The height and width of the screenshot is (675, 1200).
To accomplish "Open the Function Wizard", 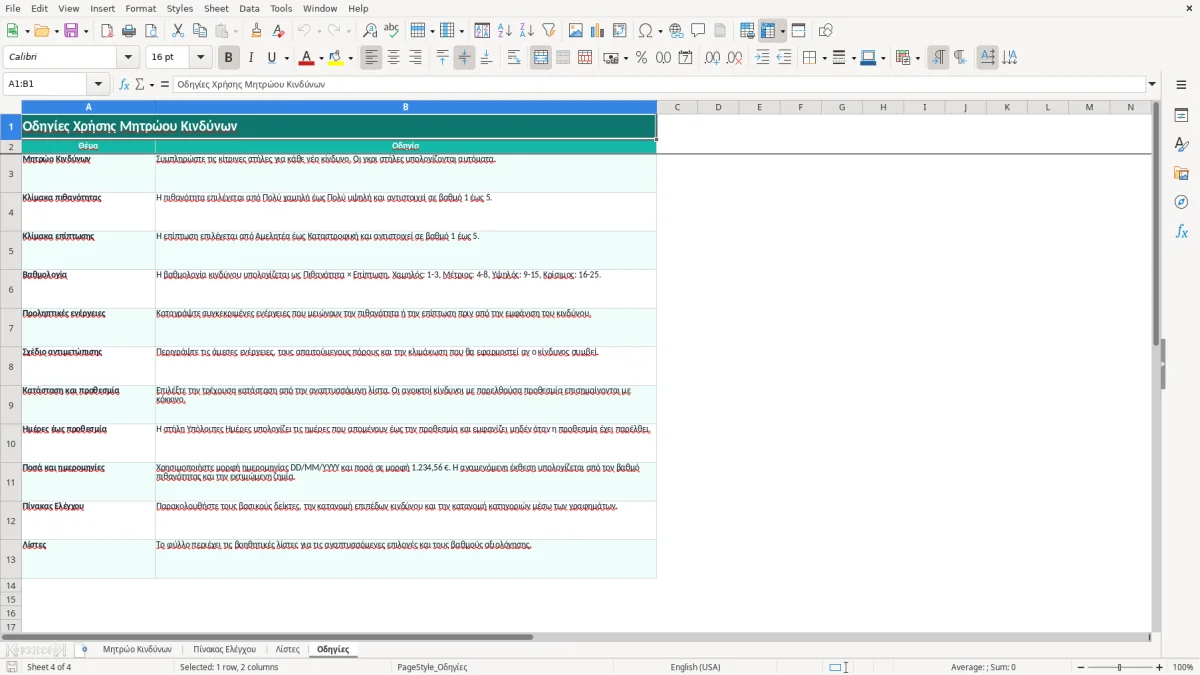I will [x=124, y=85].
